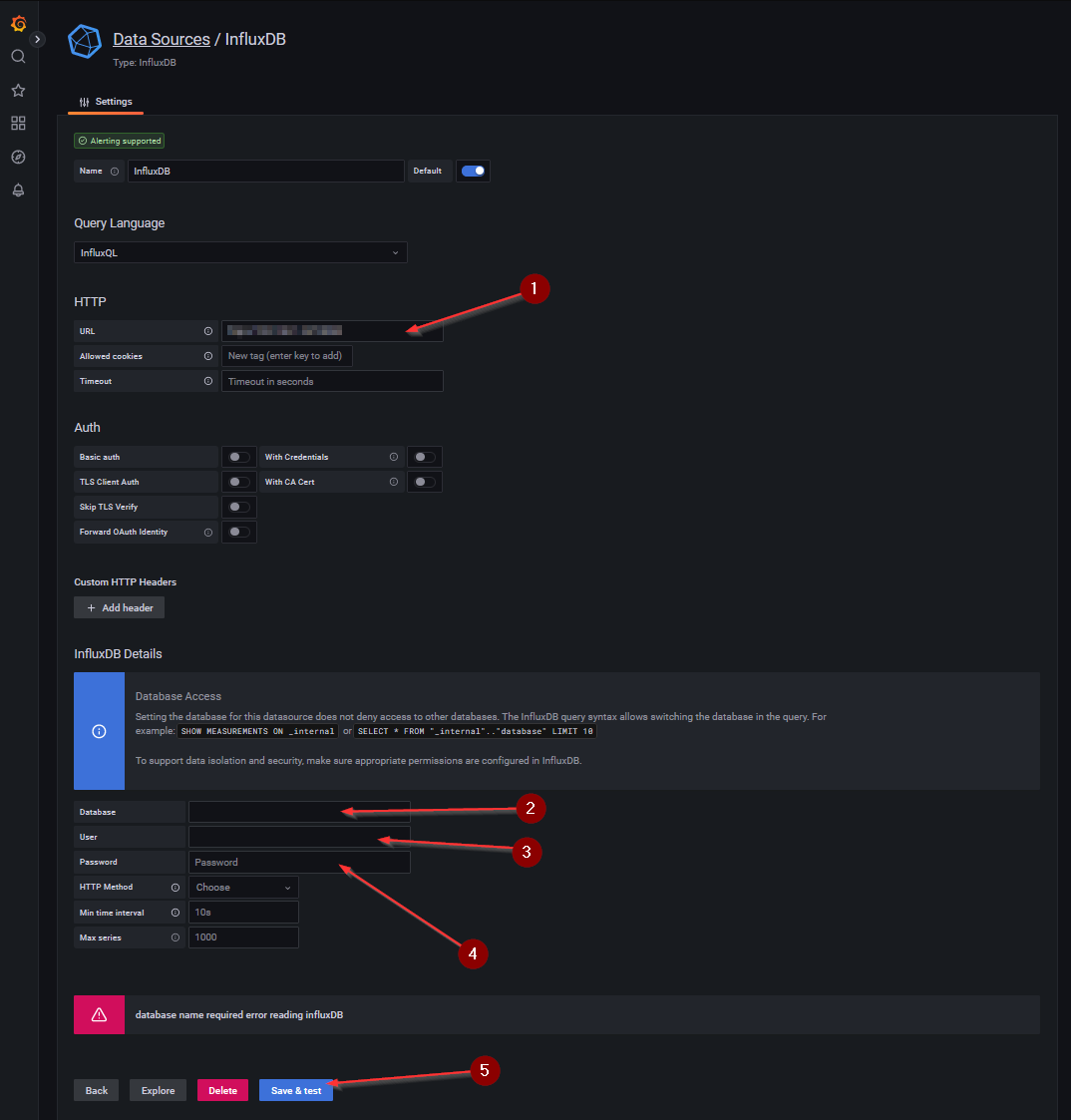This screenshot has width=1071, height=1120.
Task: Open the Explore compass icon
Action: point(18,158)
